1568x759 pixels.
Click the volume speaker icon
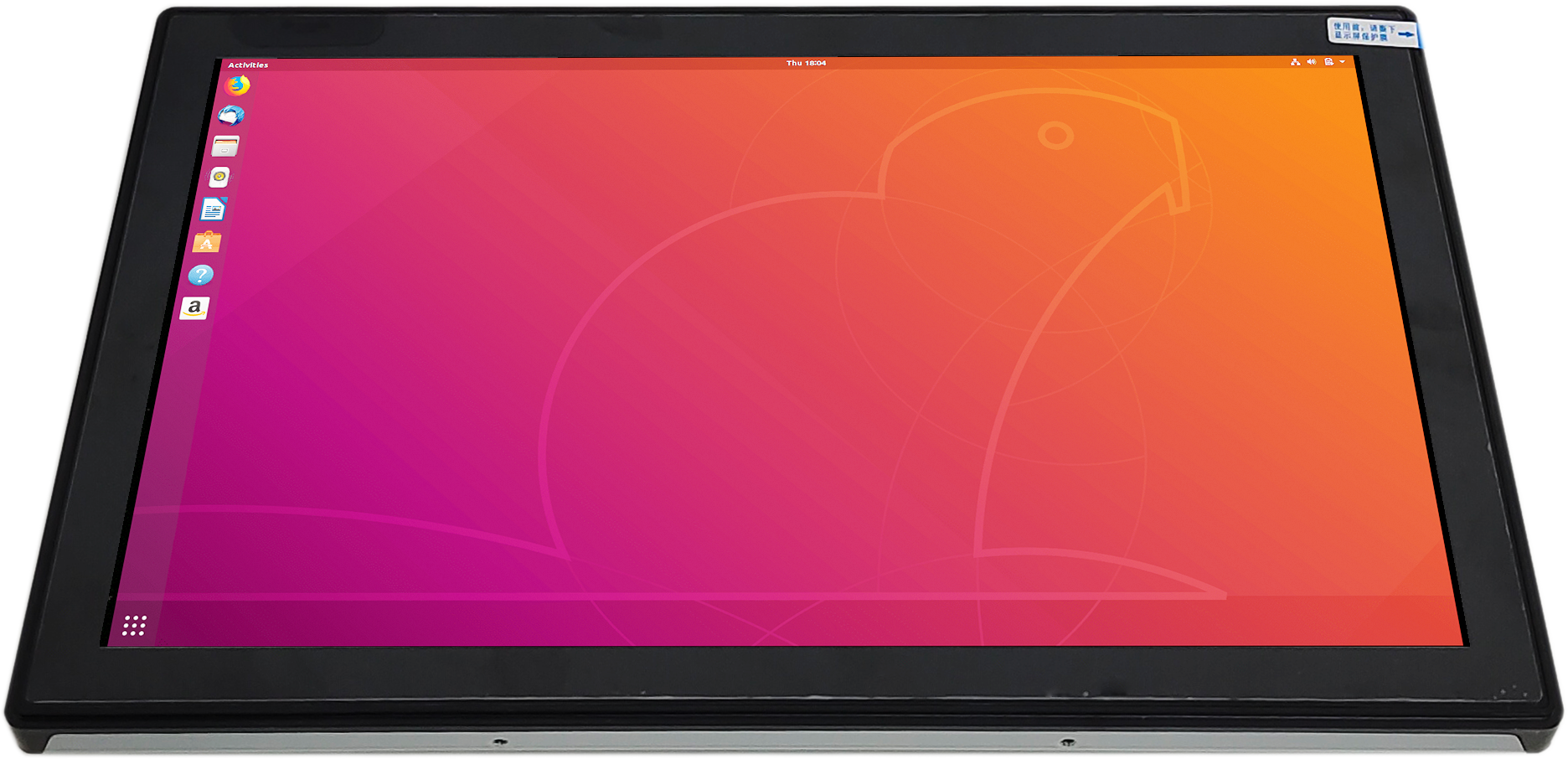pos(1312,62)
